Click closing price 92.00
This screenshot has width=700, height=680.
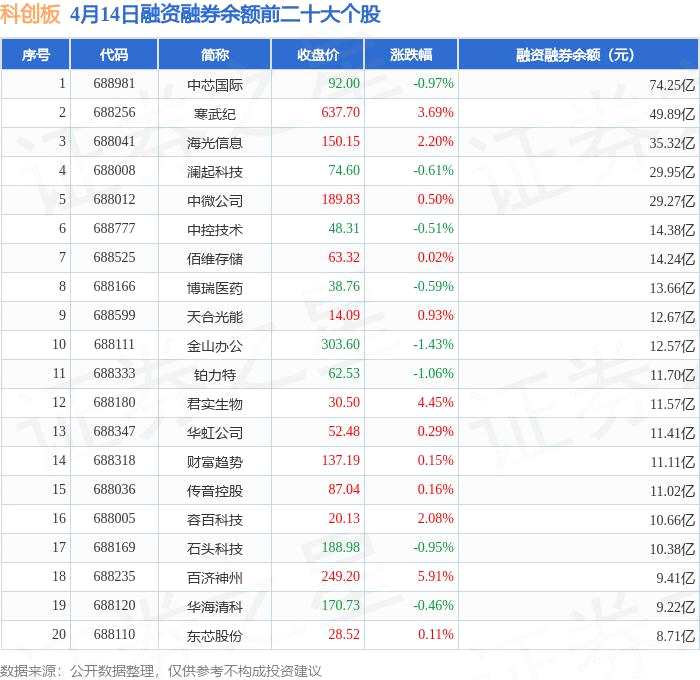pos(344,83)
